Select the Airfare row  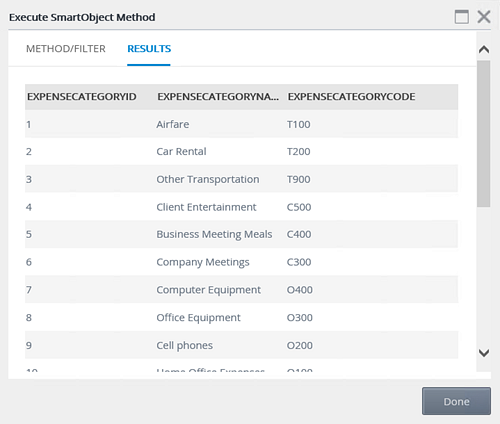[241, 124]
